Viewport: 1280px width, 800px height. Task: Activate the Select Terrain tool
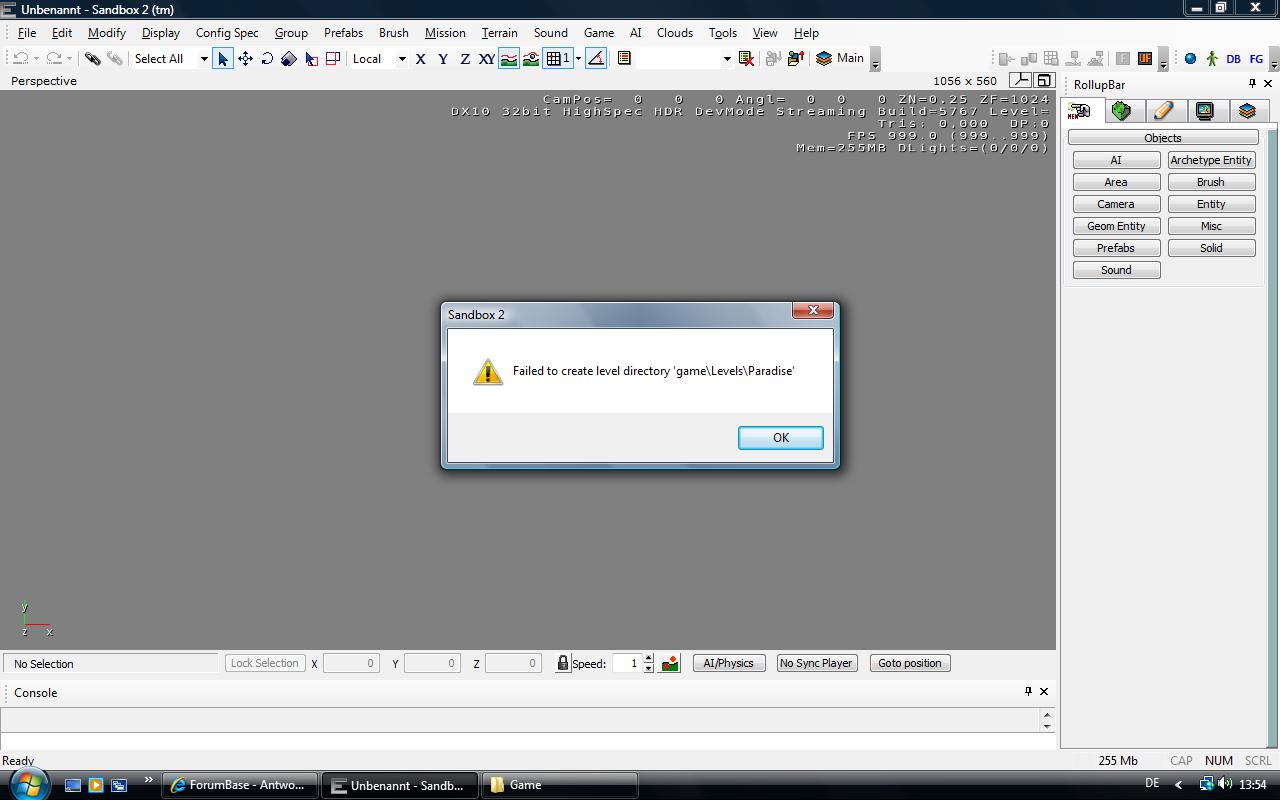(311, 59)
